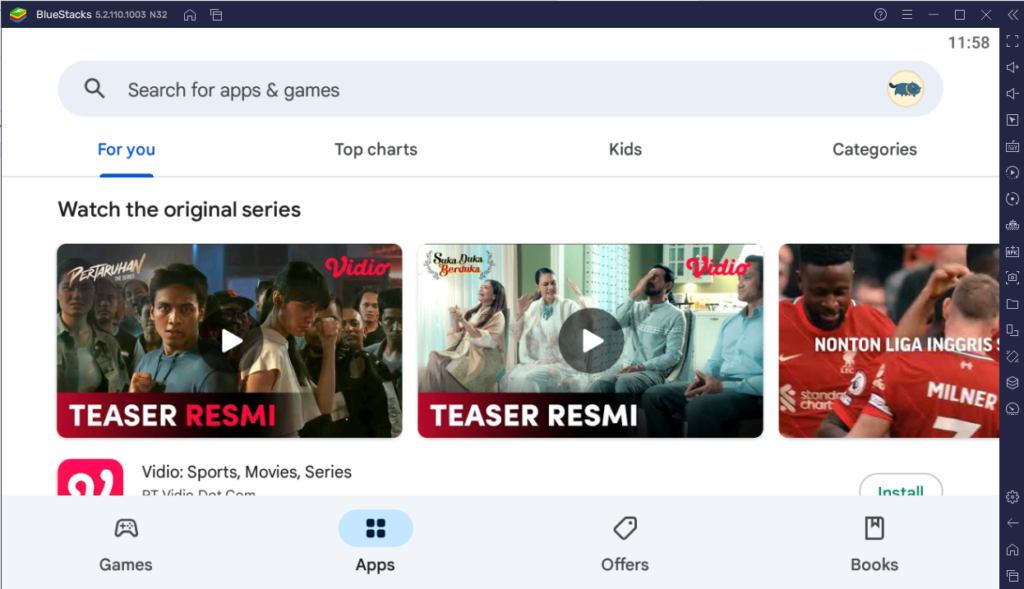The image size is (1024, 589).
Task: Open the Books section in bottom navigation
Action: (874, 542)
